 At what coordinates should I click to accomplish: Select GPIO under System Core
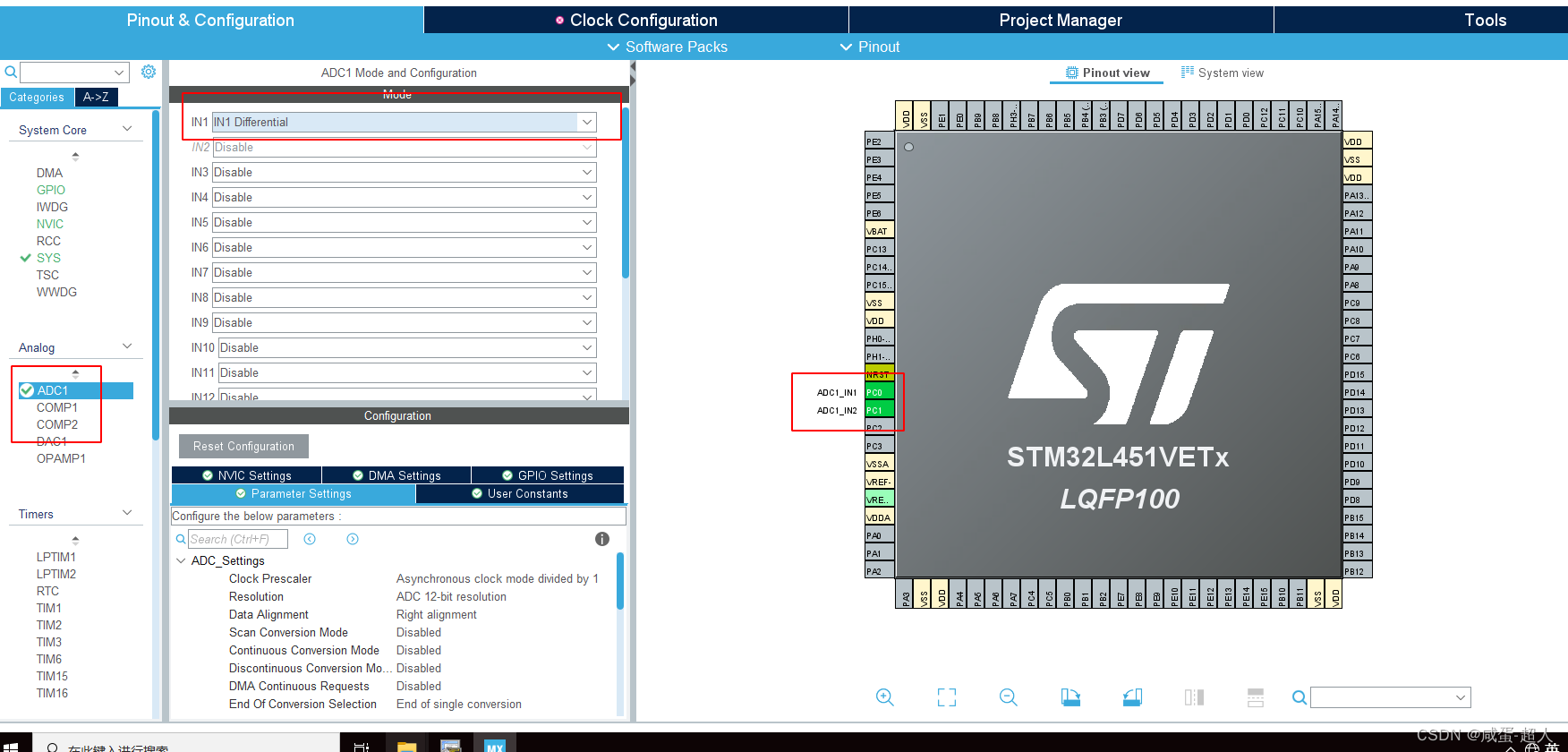tap(51, 190)
